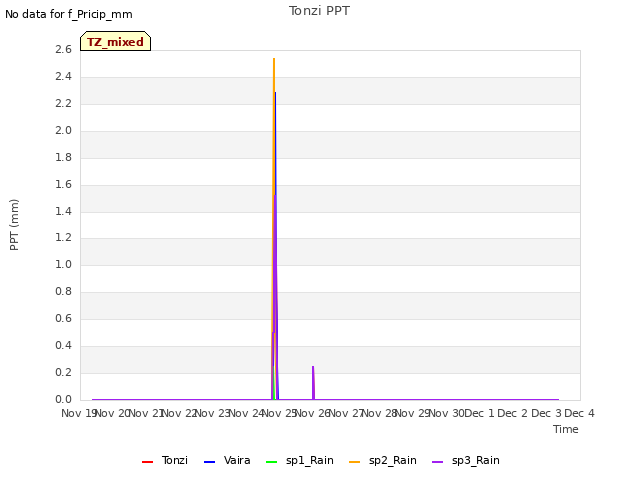
Task: Click the Dec 1 x-axis tick label
Action: (x=480, y=413)
